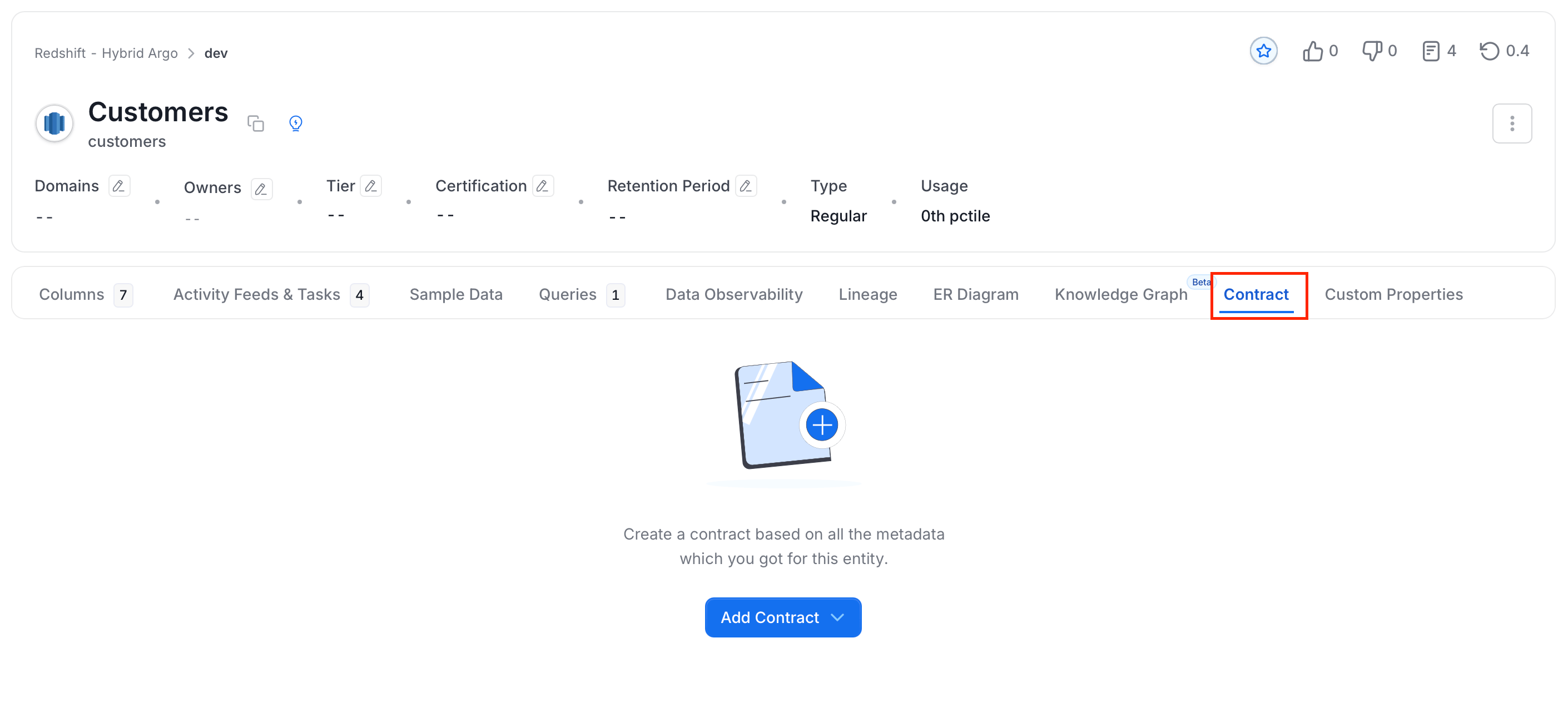Open the Add Contract dropdown button
The width and height of the screenshot is (1568, 712).
(x=783, y=617)
